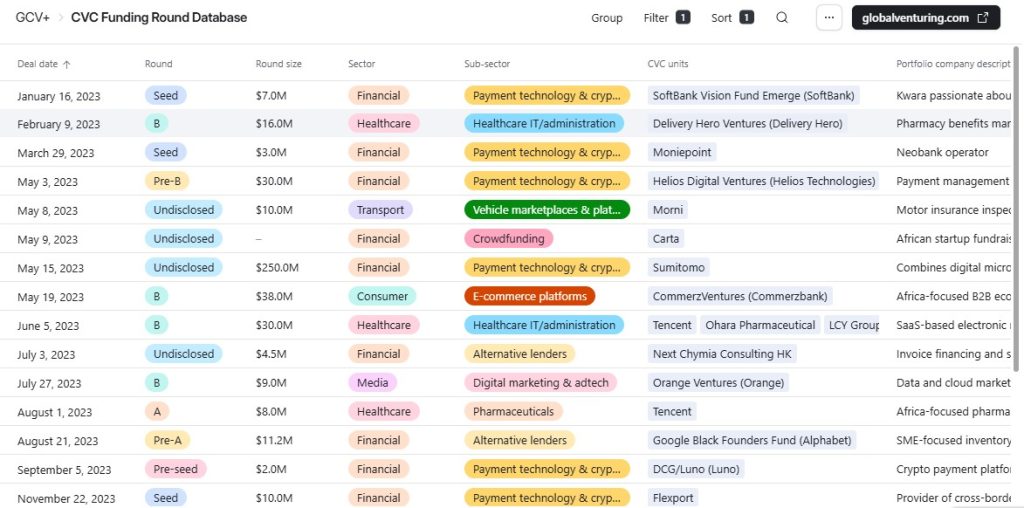Open the Sort menu
1024x508 pixels.
pyautogui.click(x=732, y=18)
